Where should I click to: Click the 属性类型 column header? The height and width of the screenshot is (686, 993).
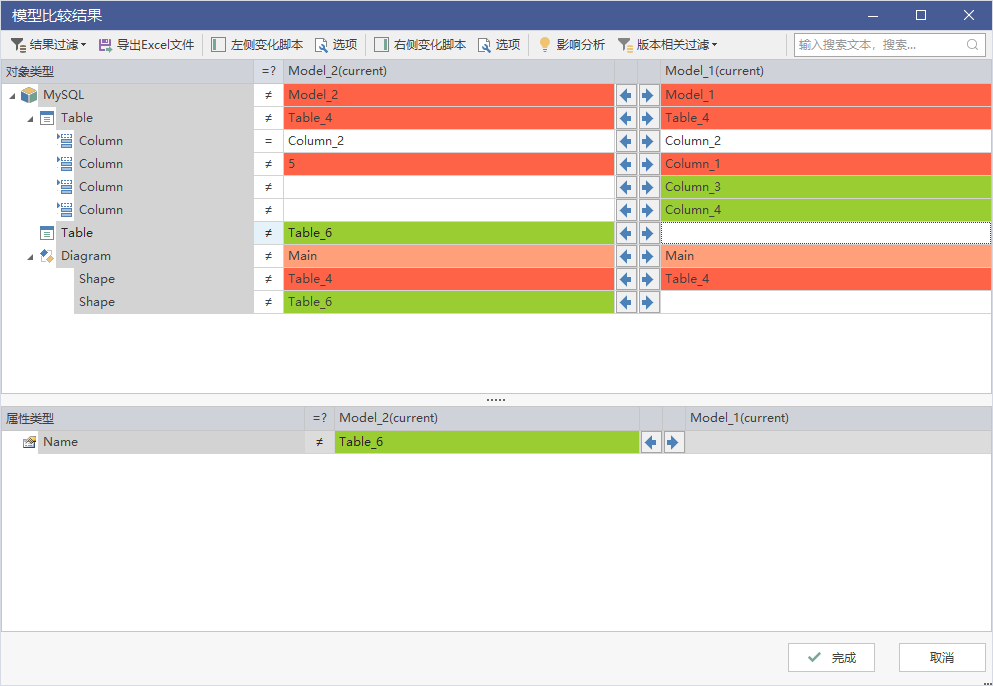153,418
